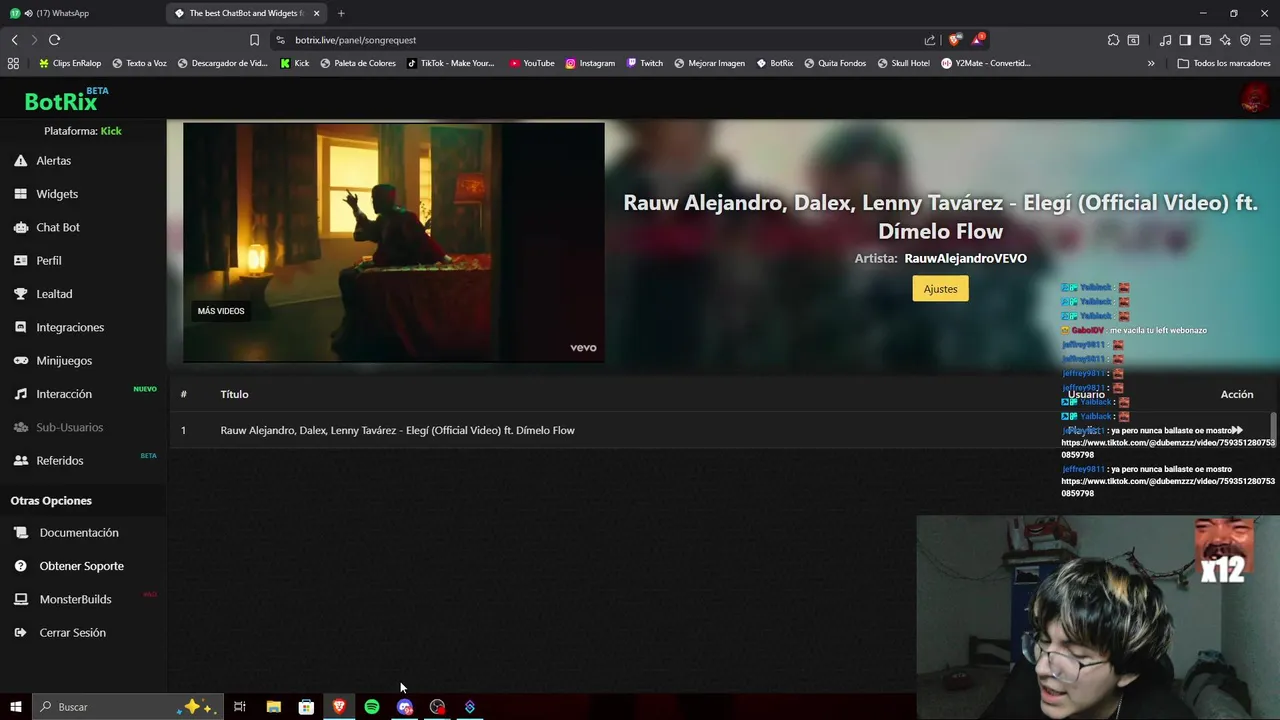Open the apps grid icon in bookmarks bar
The width and height of the screenshot is (1280, 720).
coord(13,63)
